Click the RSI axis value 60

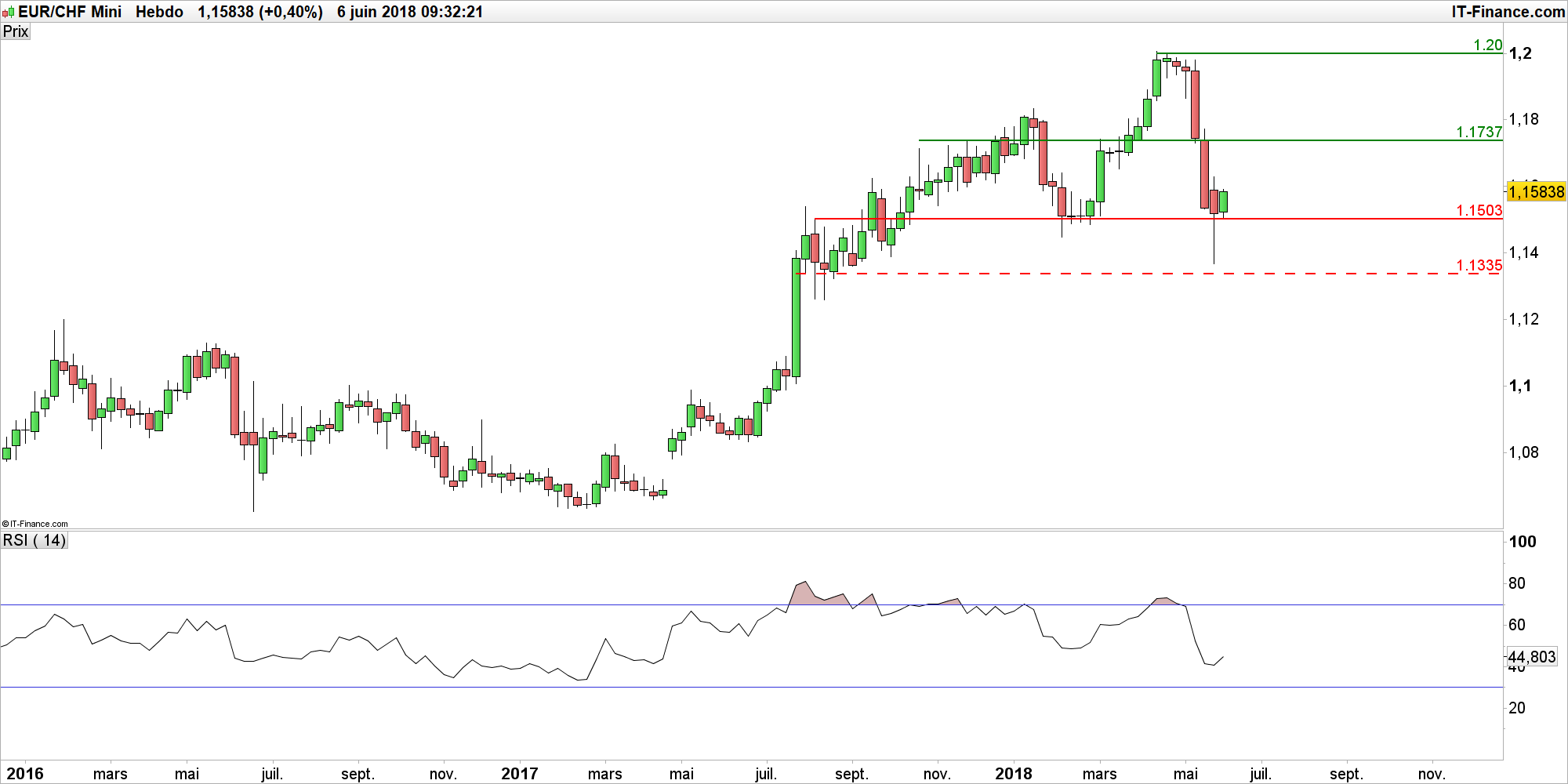(x=1517, y=625)
